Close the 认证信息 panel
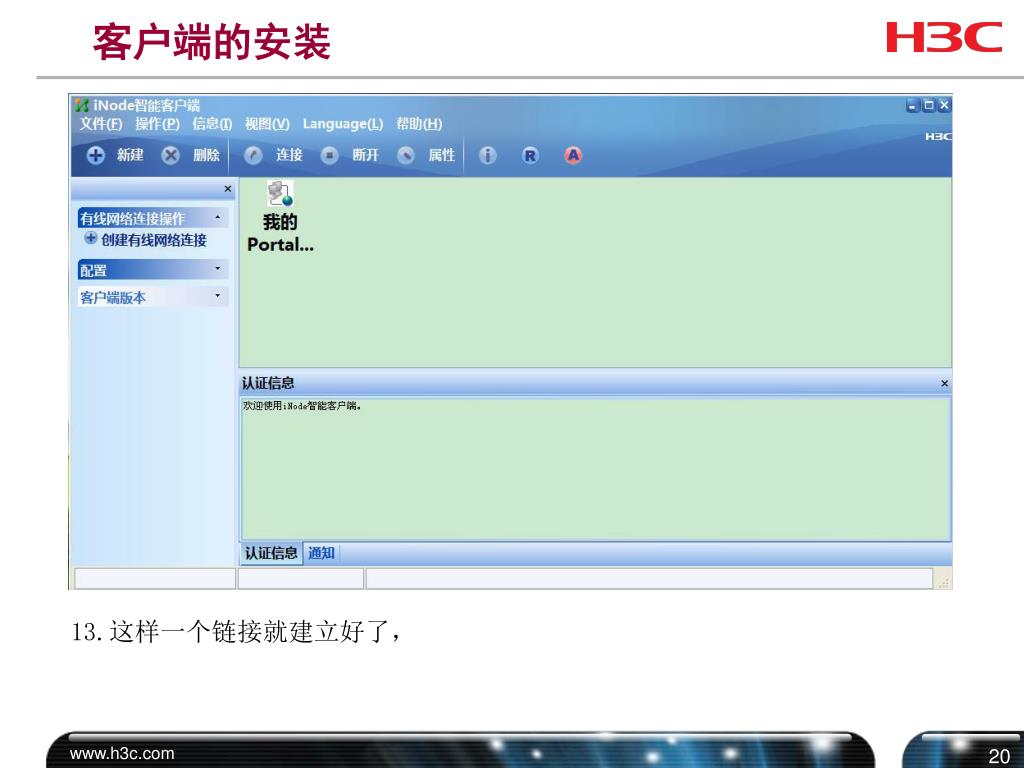The width and height of the screenshot is (1024, 768). pyautogui.click(x=944, y=383)
